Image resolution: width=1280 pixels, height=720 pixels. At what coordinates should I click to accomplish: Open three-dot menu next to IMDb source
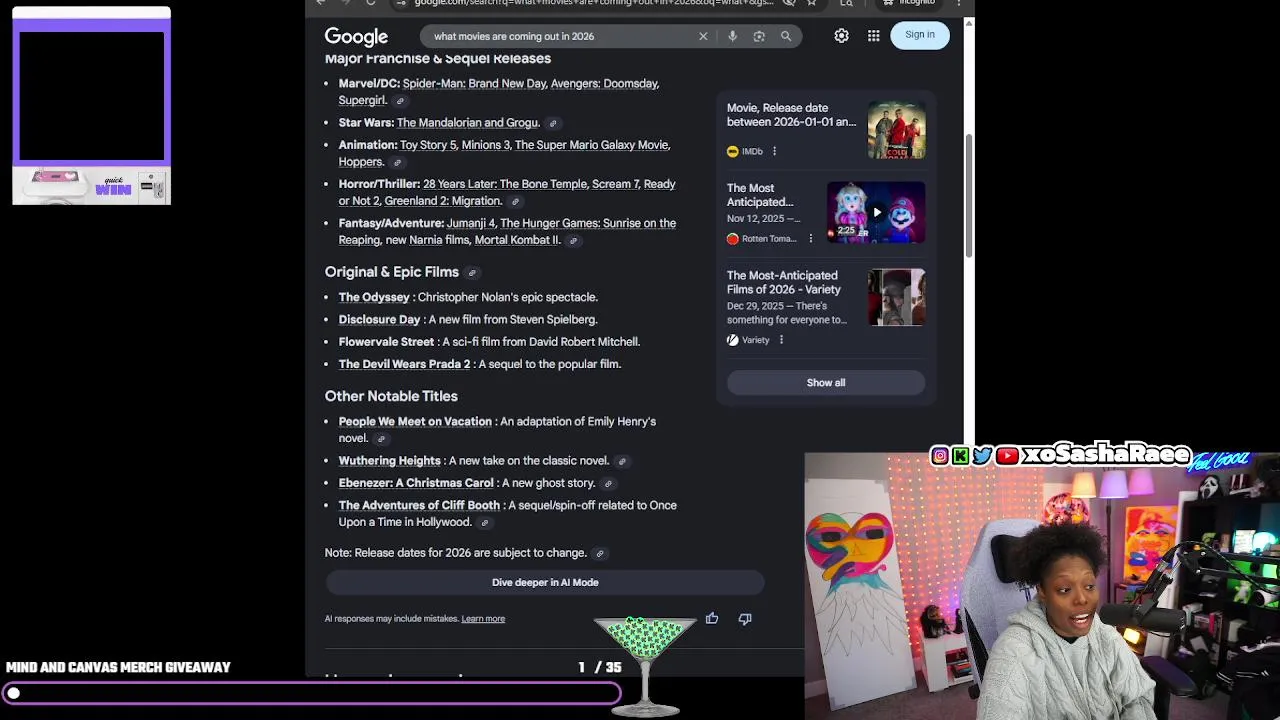(x=774, y=152)
